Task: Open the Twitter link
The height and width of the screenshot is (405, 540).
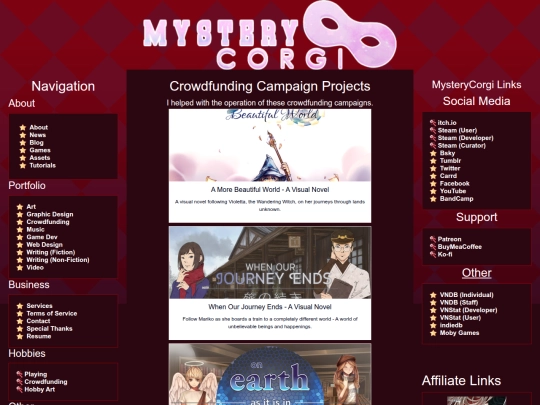Action: pos(450,168)
